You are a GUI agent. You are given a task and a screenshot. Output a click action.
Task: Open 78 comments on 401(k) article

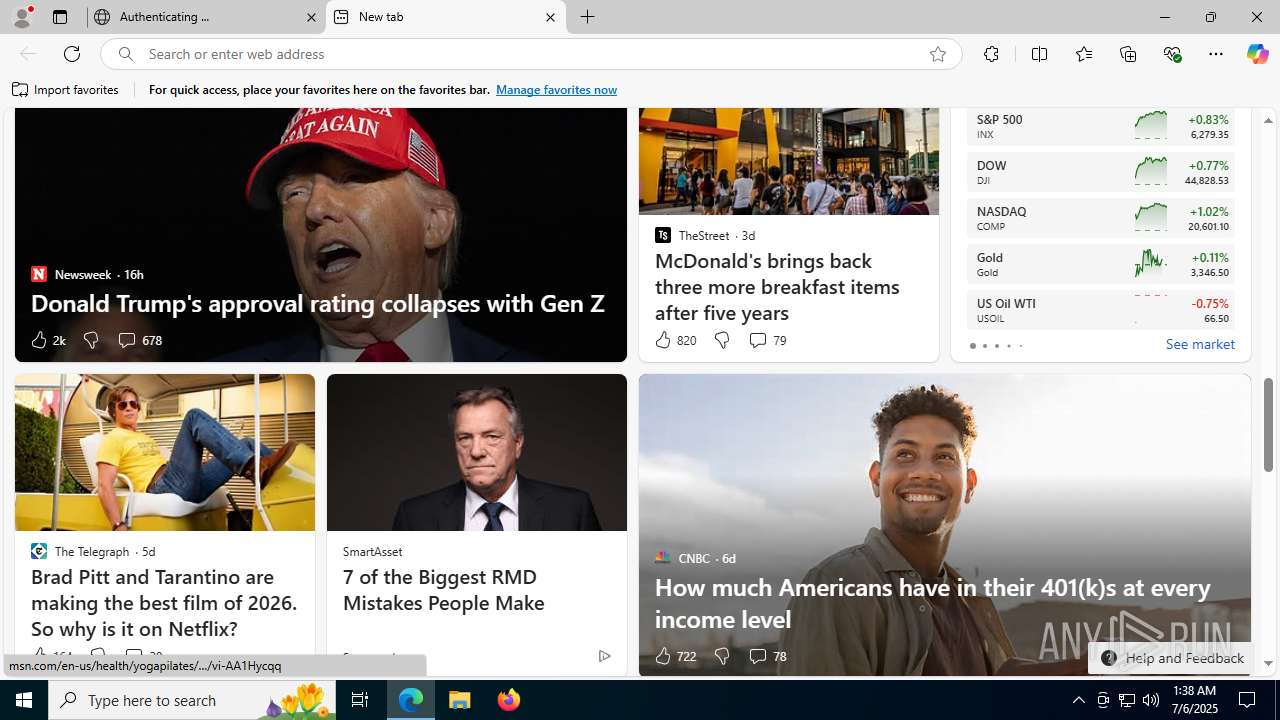click(767, 656)
